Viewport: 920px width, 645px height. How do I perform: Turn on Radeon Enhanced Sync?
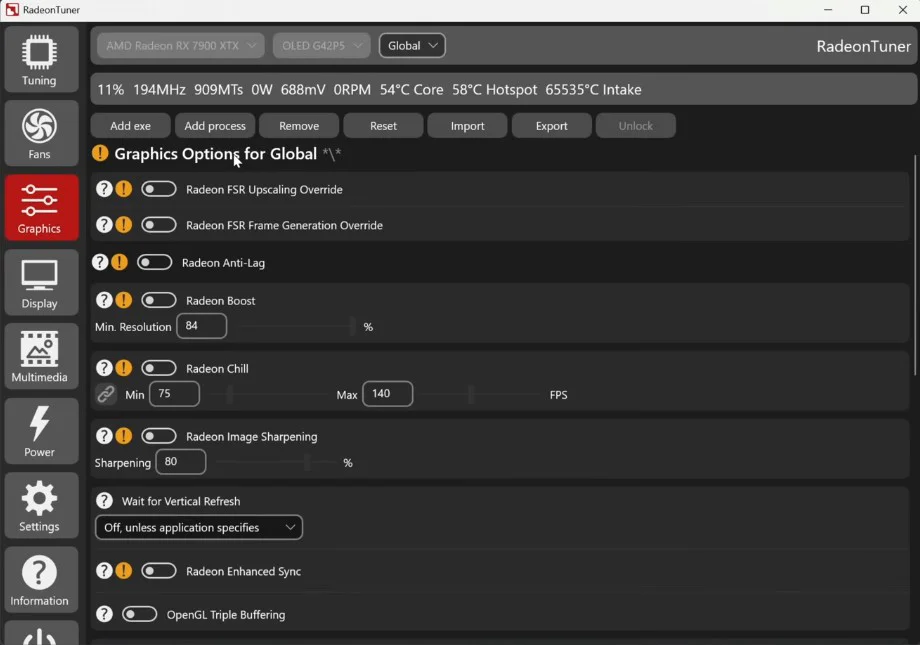tap(158, 571)
